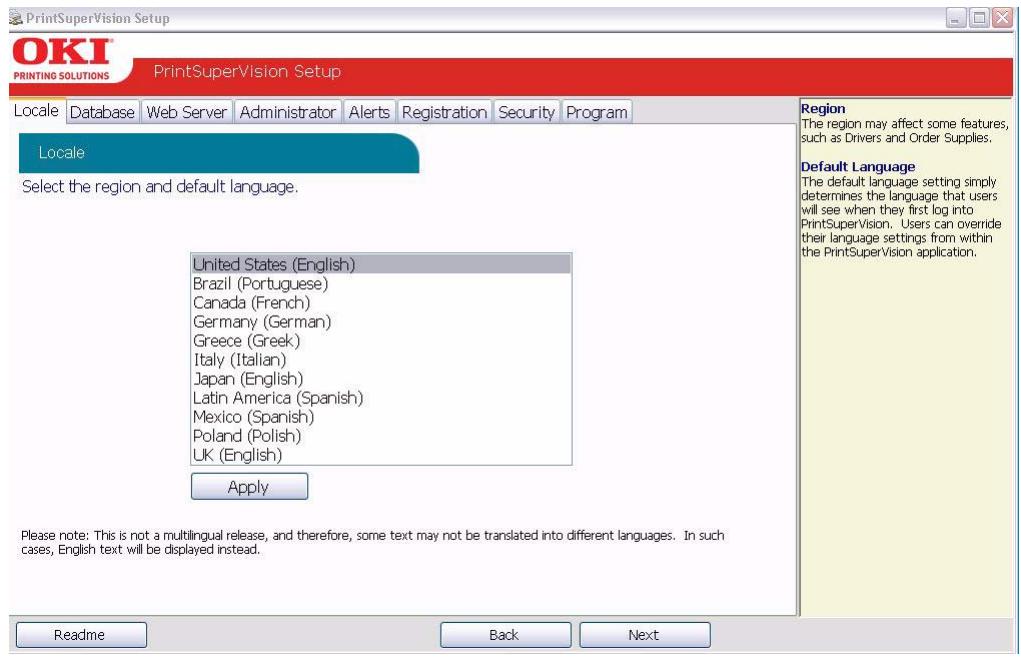Choose Poland (Polish) from the list

[x=381, y=436]
